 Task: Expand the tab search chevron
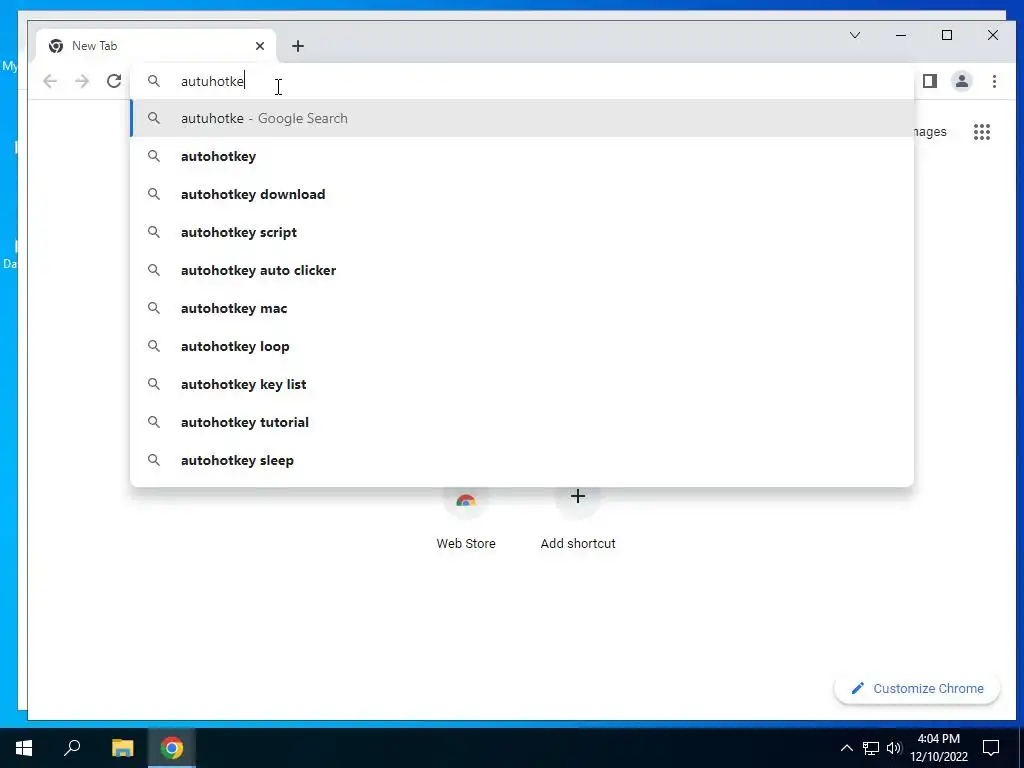855,35
